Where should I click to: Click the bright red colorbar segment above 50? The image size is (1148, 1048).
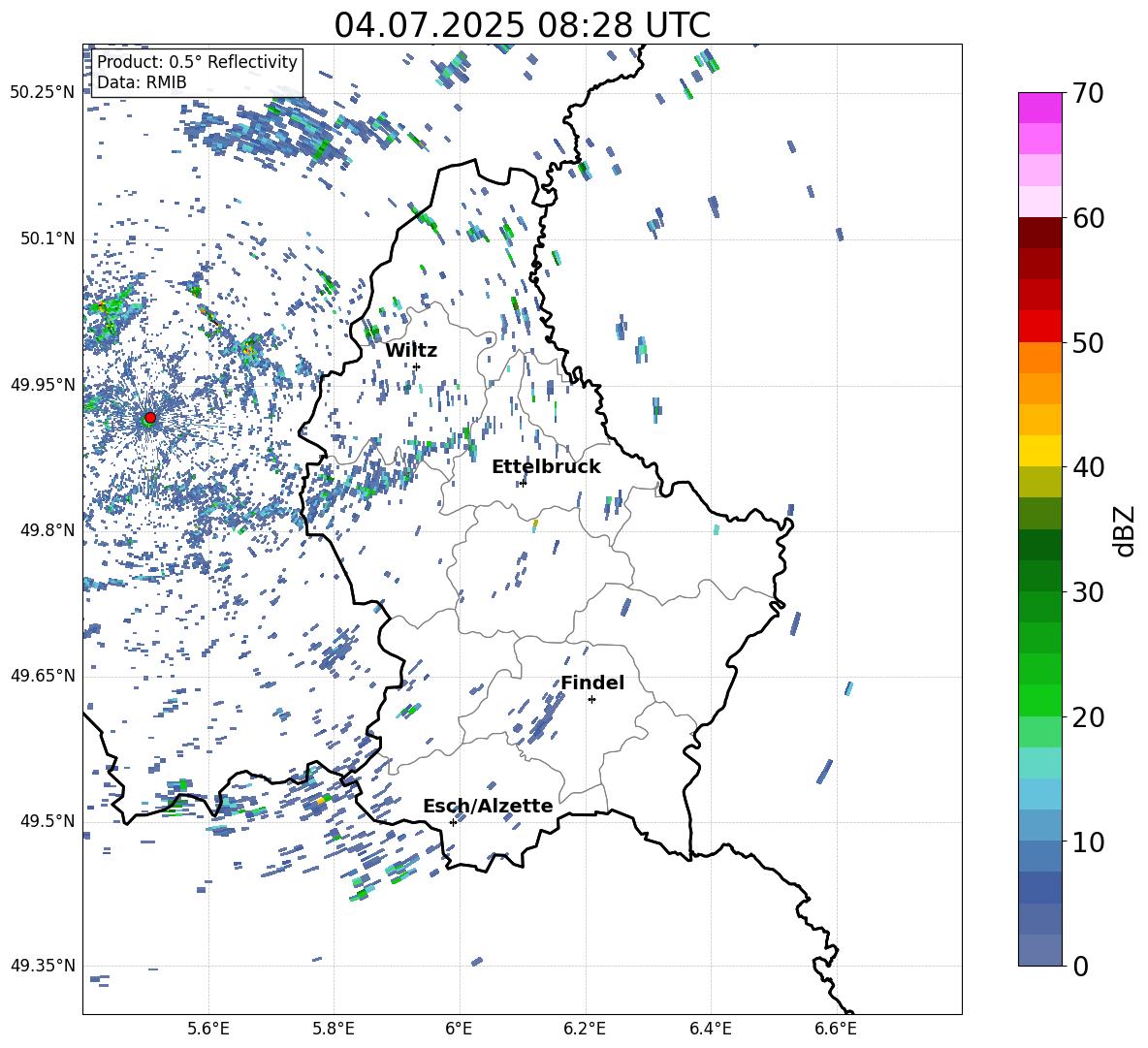(1039, 327)
